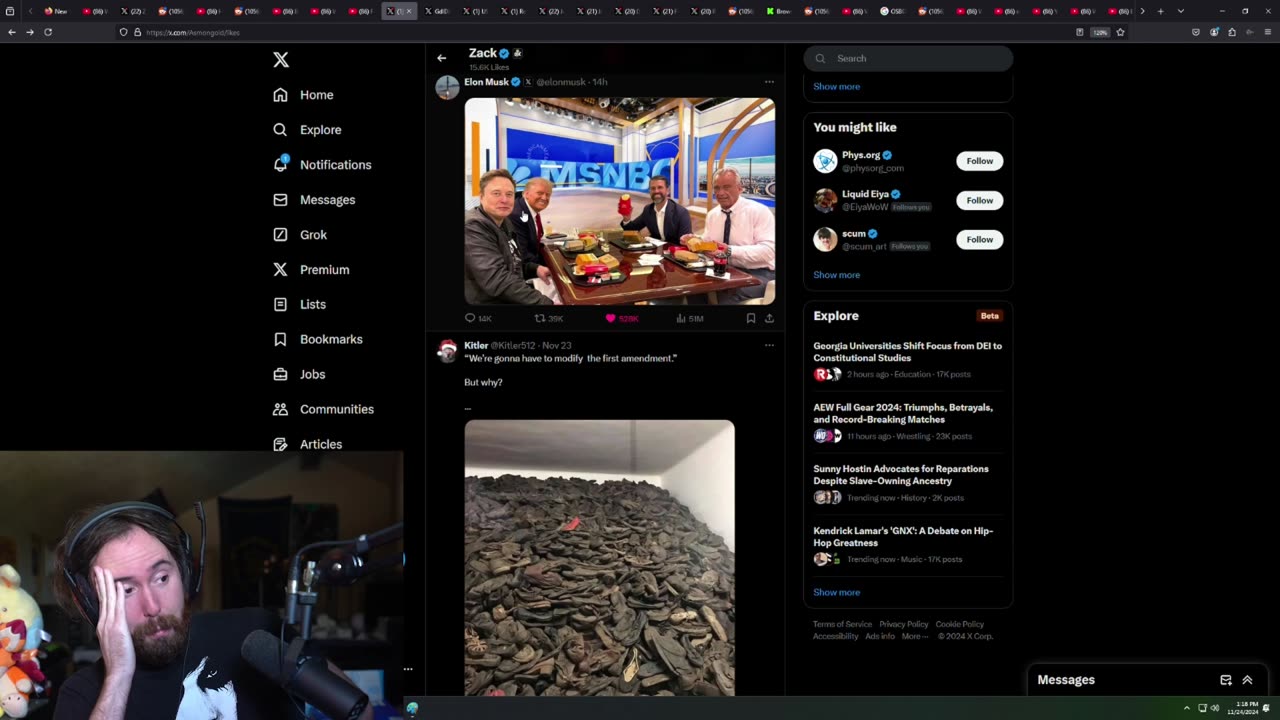Click Show more above You might like
The height and width of the screenshot is (720, 1280).
836,86
